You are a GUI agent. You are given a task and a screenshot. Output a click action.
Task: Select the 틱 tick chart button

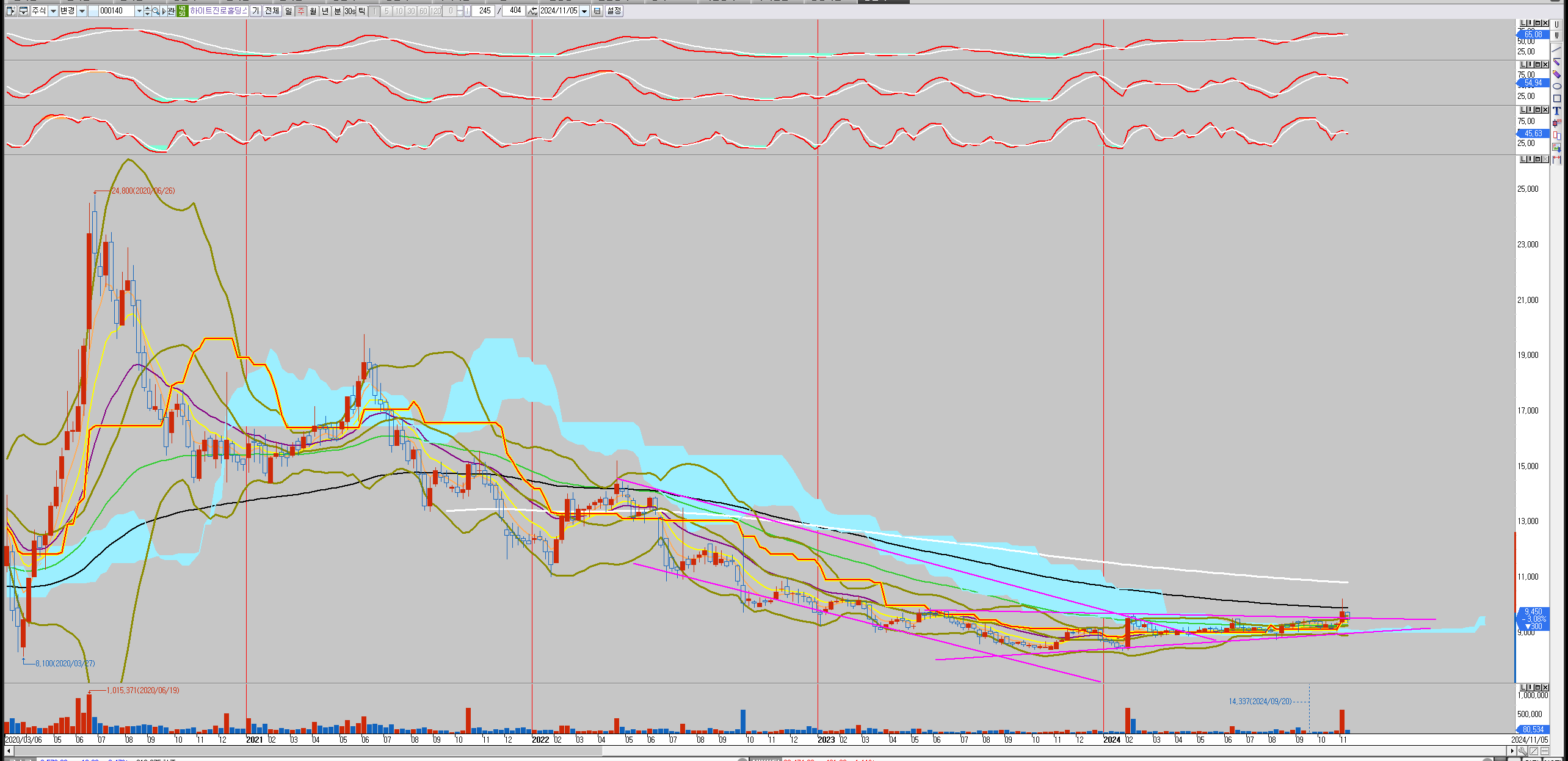[x=361, y=11]
